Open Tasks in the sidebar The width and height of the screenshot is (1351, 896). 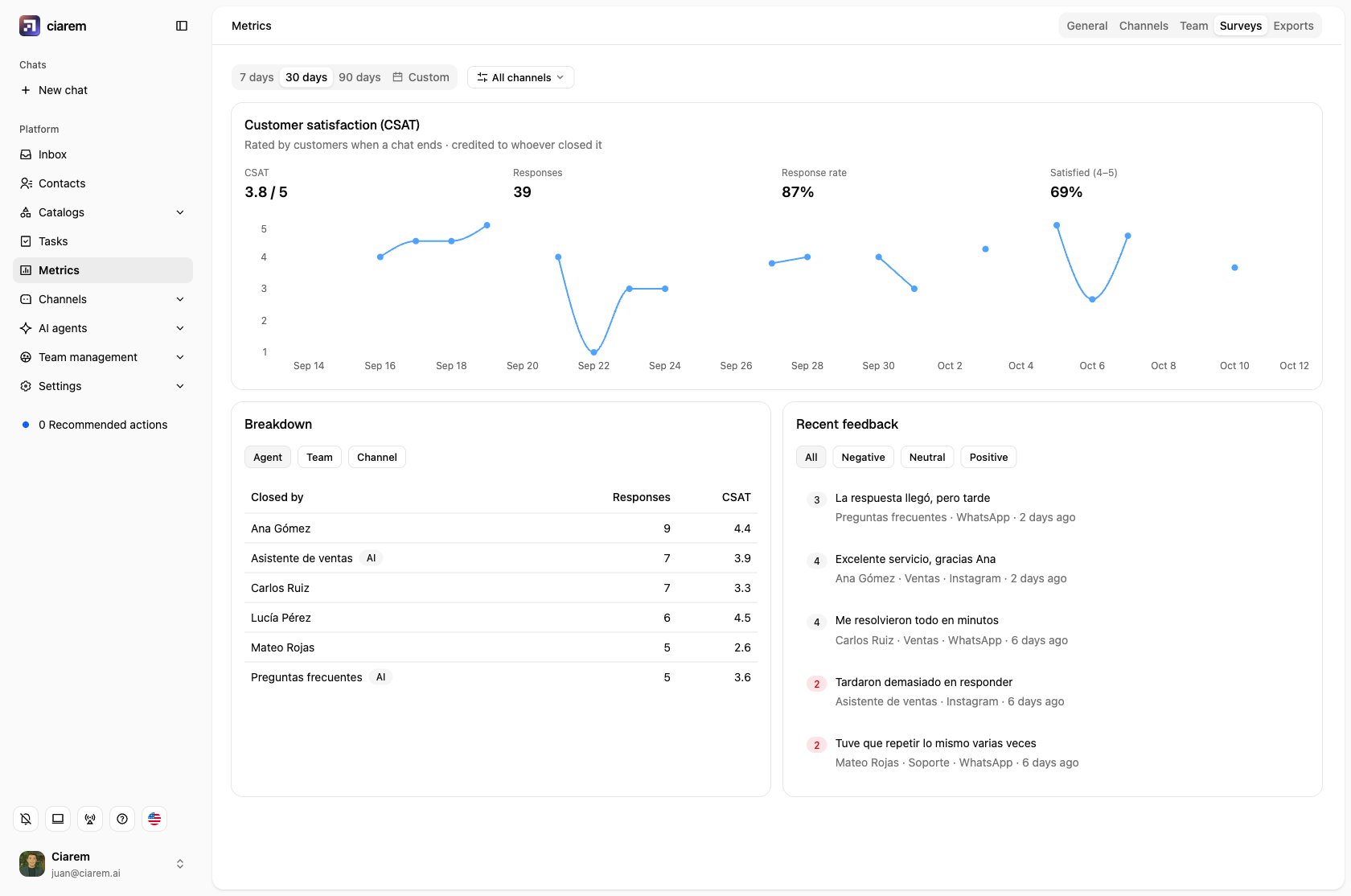tap(103, 241)
